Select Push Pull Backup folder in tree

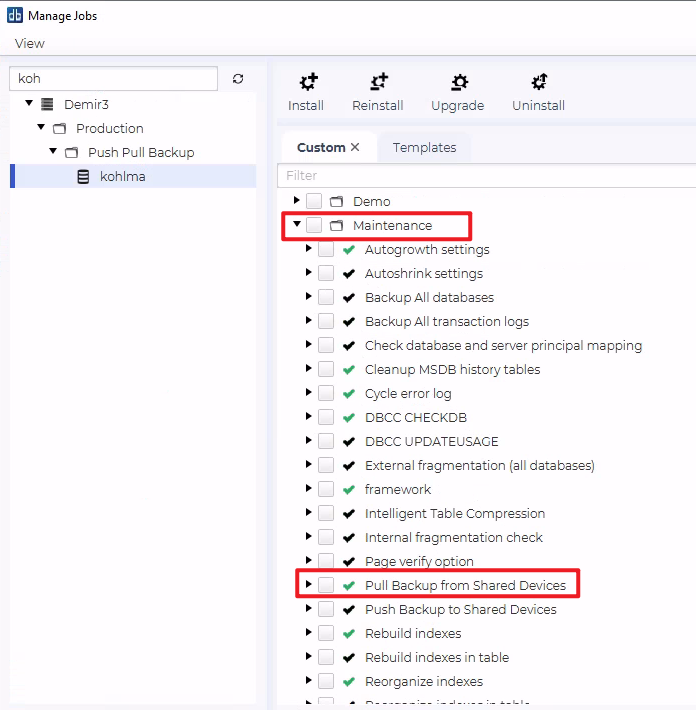click(x=140, y=153)
